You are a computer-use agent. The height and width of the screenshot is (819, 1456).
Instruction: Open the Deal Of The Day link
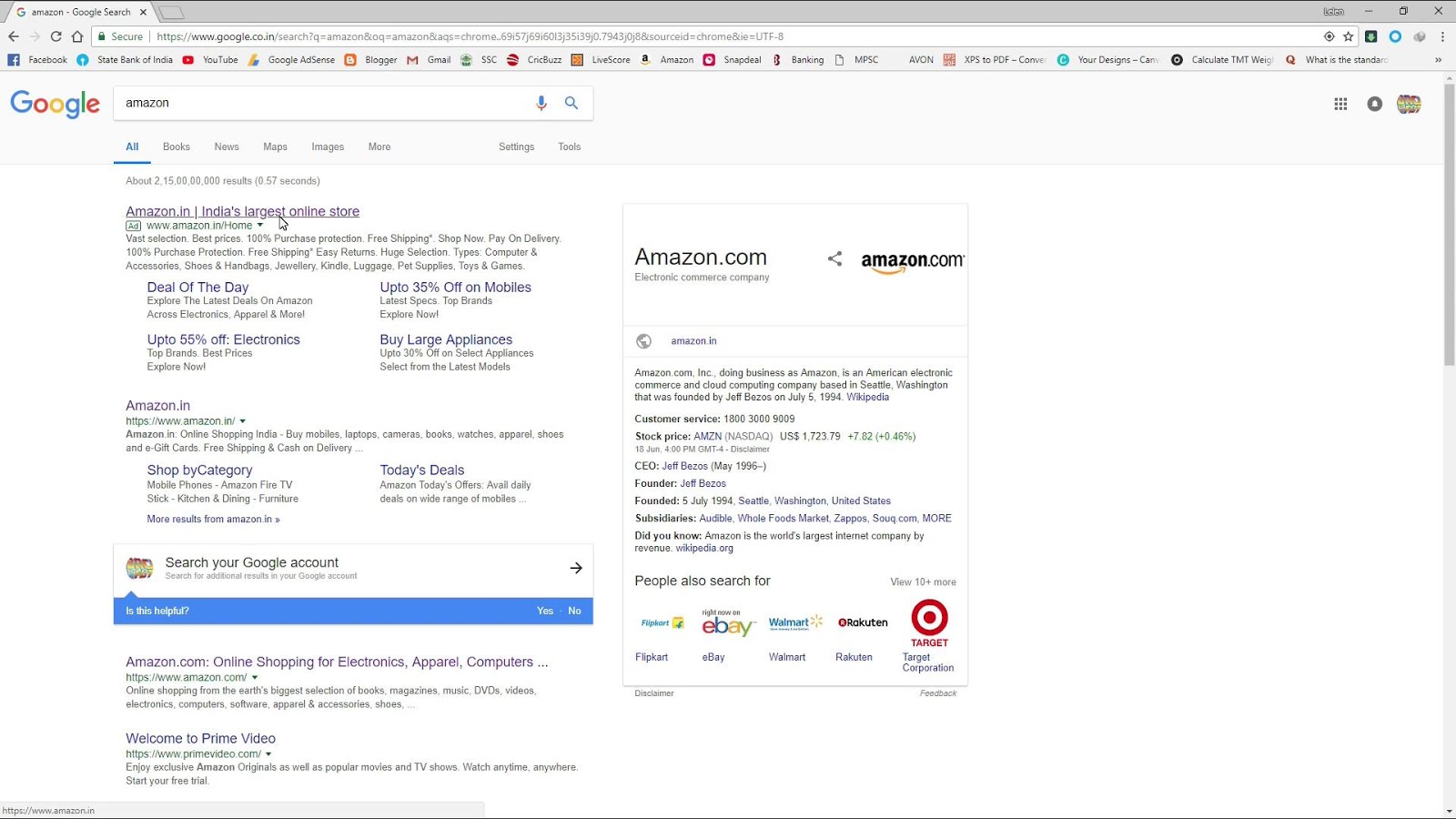click(197, 288)
